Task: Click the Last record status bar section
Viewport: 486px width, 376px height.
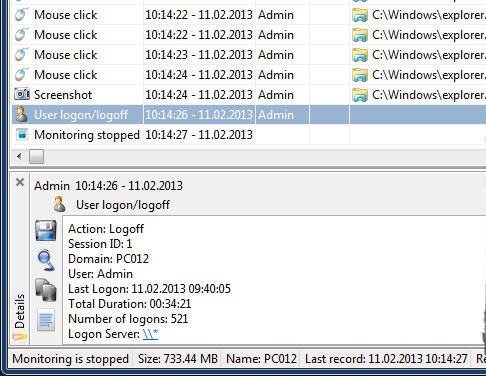Action: [386, 359]
